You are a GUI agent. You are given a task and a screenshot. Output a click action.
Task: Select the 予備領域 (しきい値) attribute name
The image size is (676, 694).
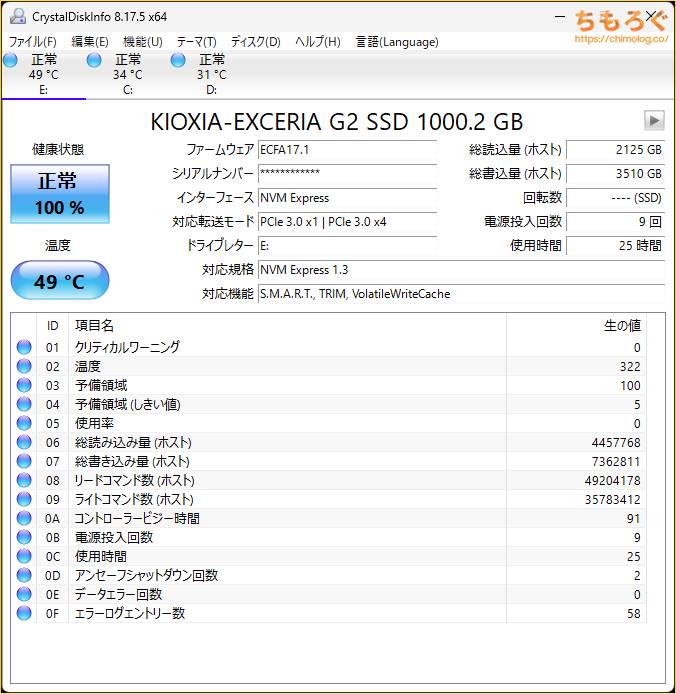(x=127, y=405)
